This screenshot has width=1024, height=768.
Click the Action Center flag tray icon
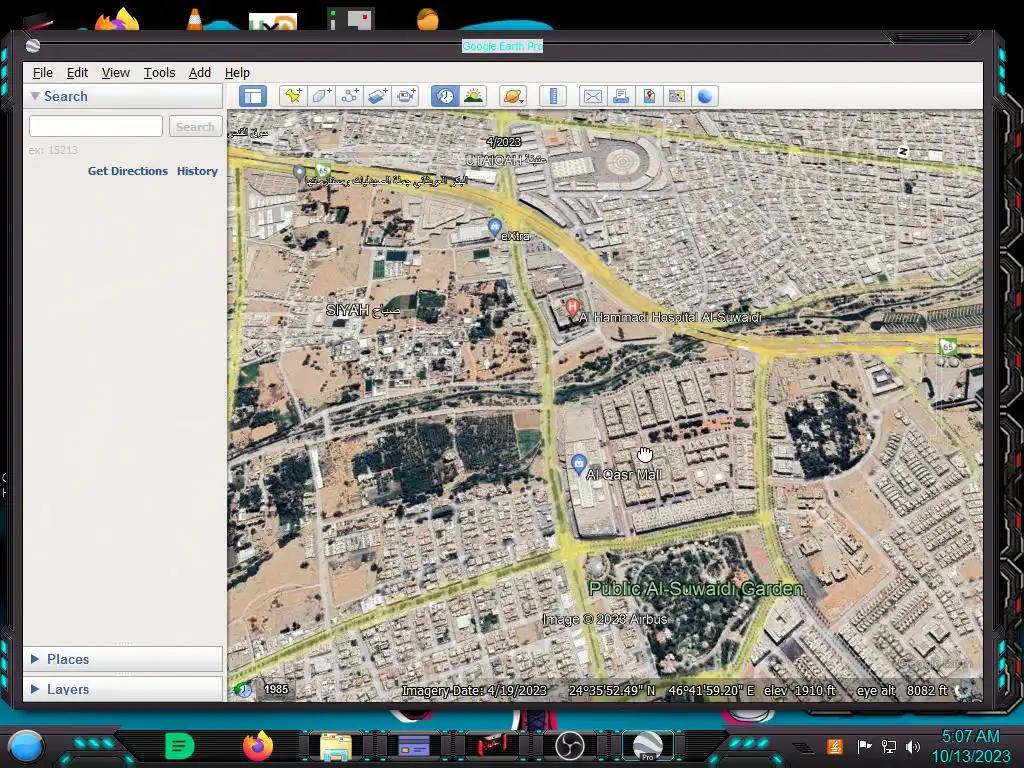pos(864,746)
